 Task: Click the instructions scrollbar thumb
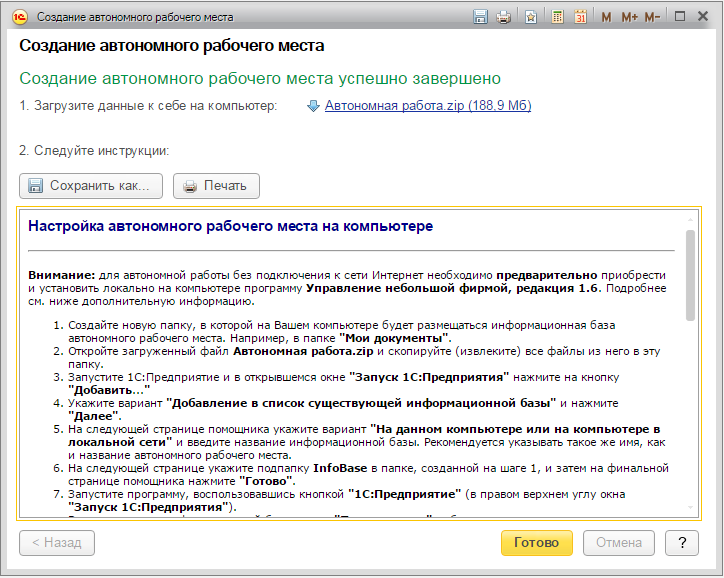(x=690, y=275)
